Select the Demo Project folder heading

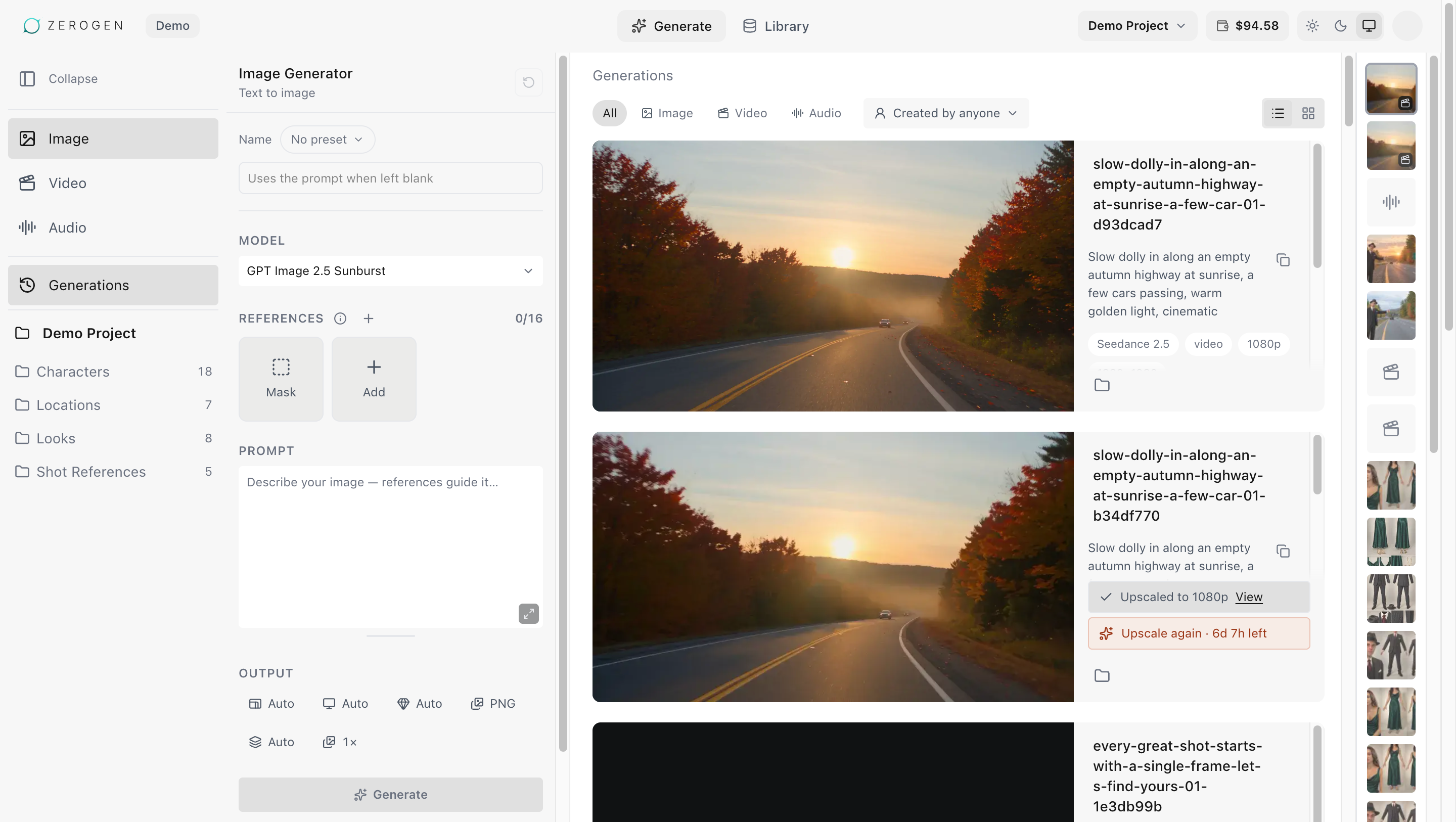coord(89,333)
